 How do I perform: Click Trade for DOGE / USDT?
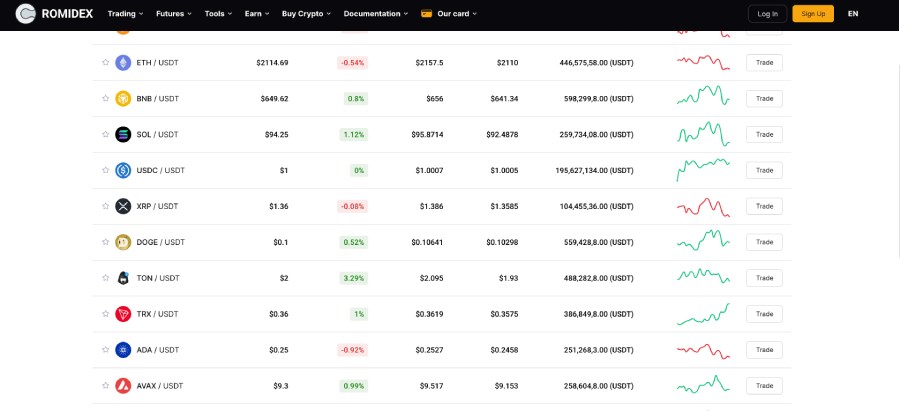pyautogui.click(x=764, y=242)
